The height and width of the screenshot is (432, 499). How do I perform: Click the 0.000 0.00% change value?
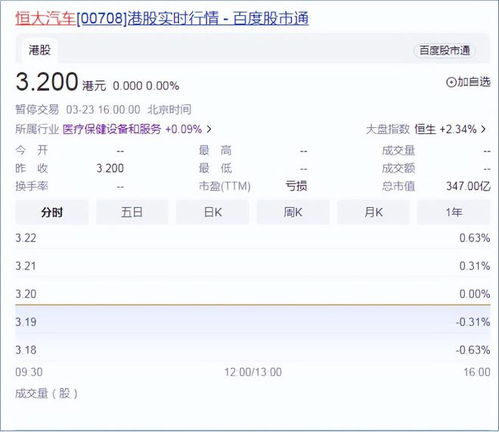(146, 86)
